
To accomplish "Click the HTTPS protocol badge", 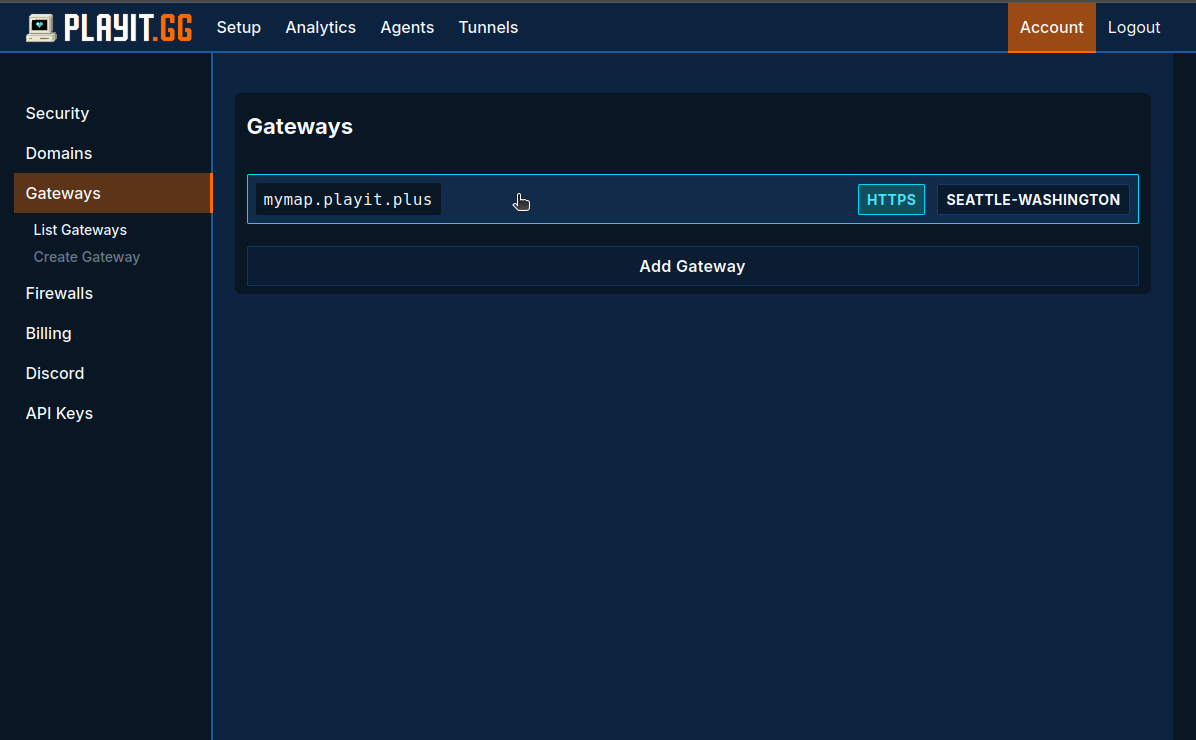I will click(891, 199).
